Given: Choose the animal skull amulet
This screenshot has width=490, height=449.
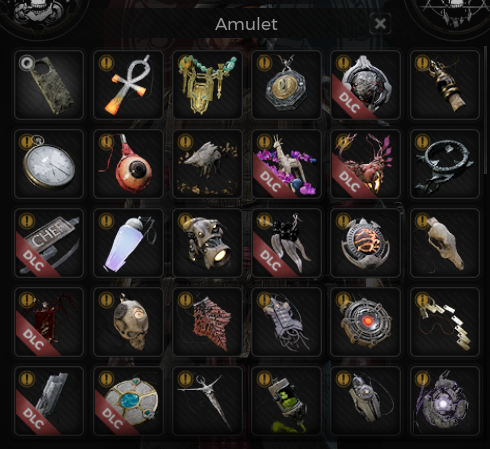Looking at the screenshot, I should [445, 243].
